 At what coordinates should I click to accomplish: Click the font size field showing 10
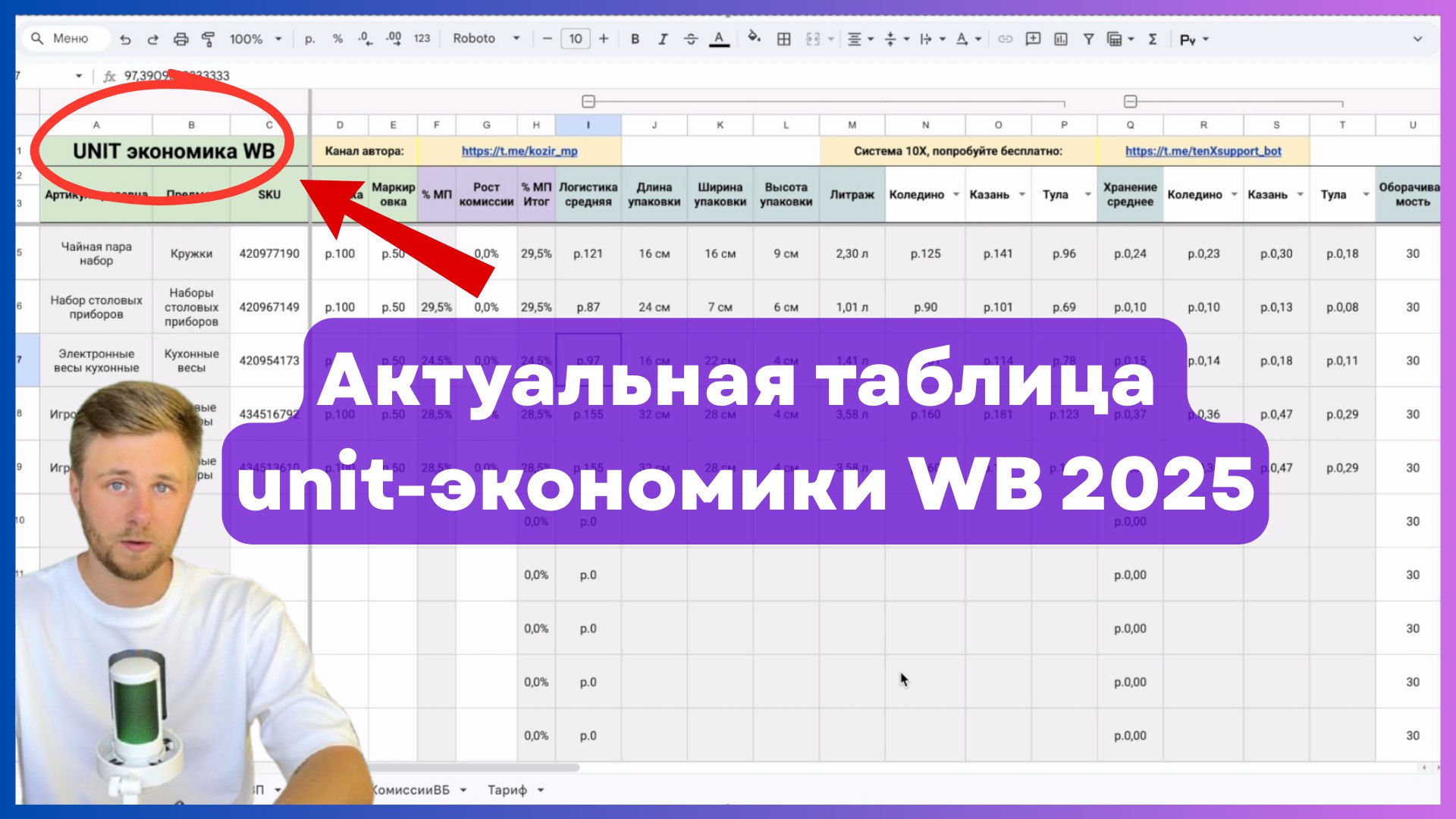pos(576,39)
